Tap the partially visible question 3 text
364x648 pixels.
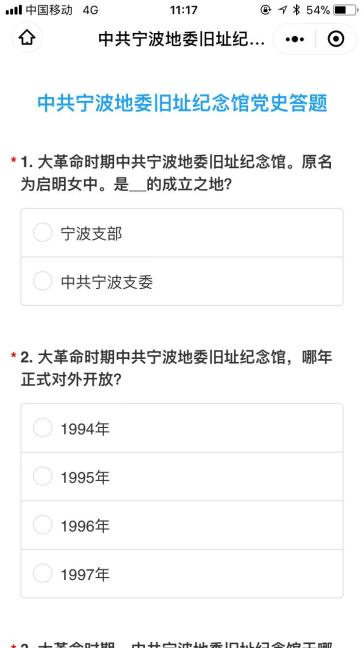(176, 645)
